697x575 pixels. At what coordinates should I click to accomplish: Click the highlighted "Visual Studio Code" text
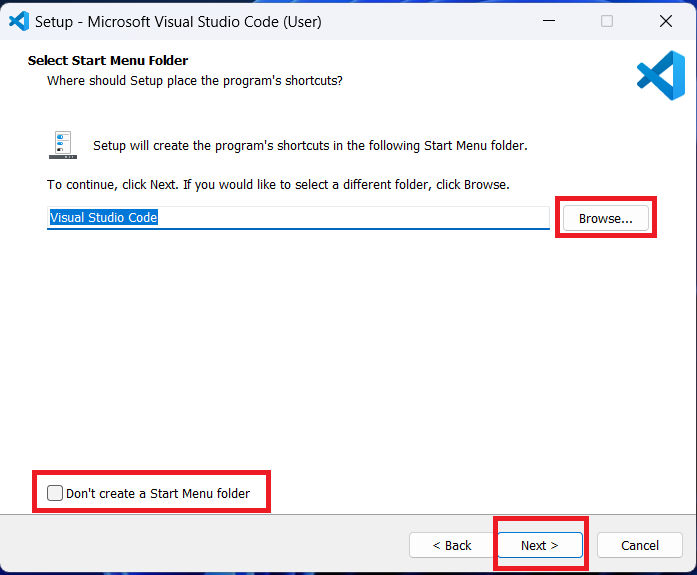104,218
